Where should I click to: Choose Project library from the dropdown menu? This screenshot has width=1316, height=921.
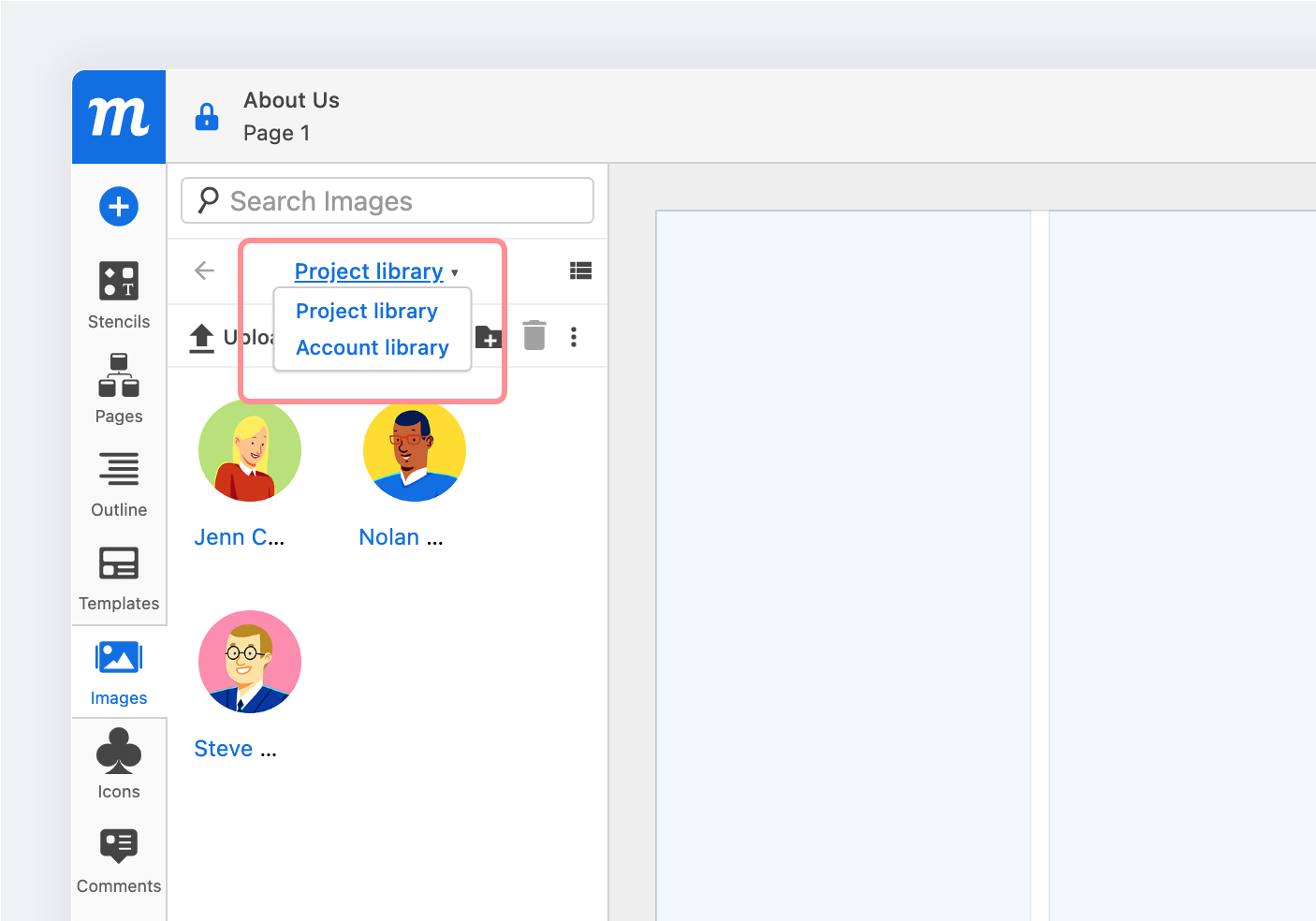(x=367, y=311)
